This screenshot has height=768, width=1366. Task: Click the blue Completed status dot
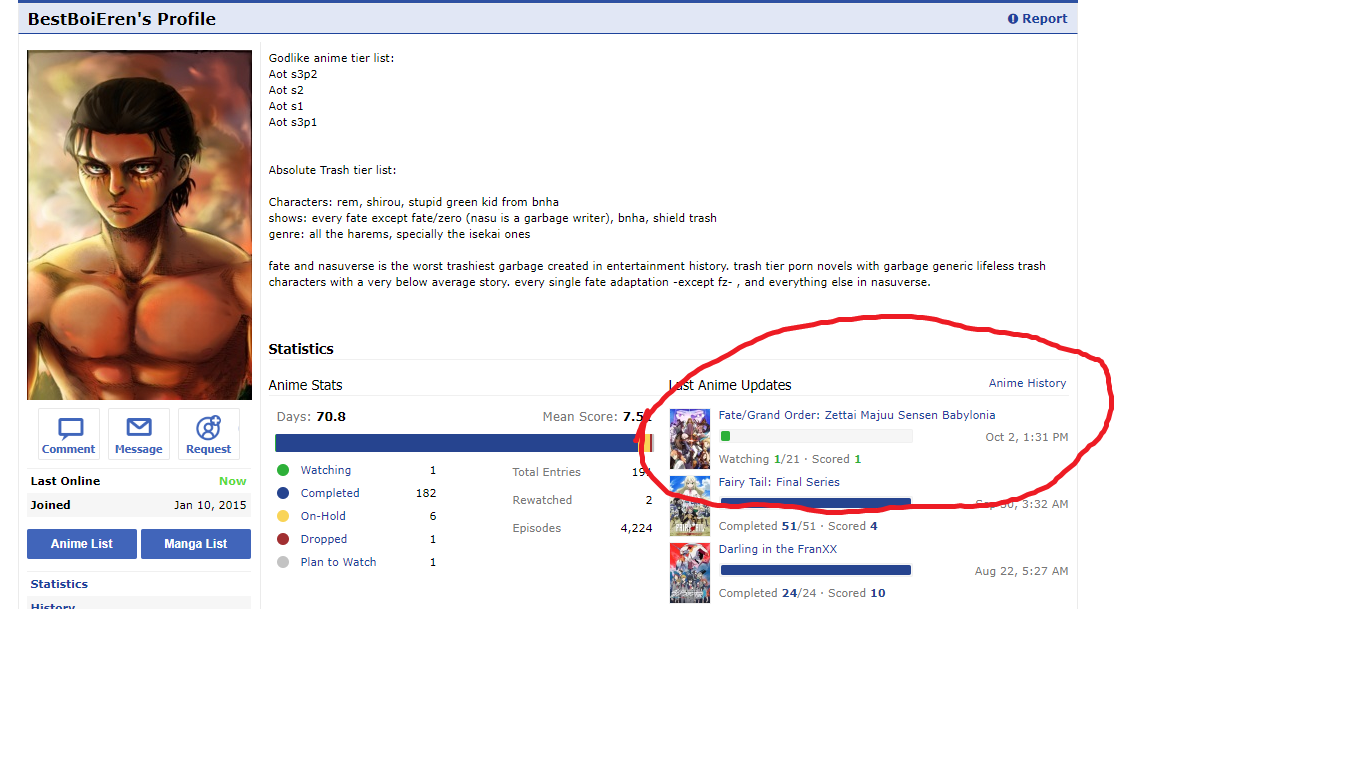pyautogui.click(x=283, y=493)
